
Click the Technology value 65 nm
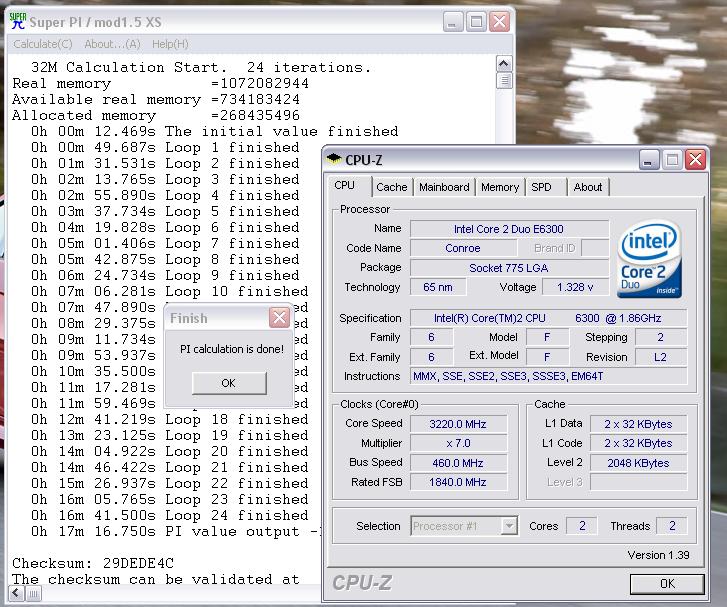pos(438,287)
